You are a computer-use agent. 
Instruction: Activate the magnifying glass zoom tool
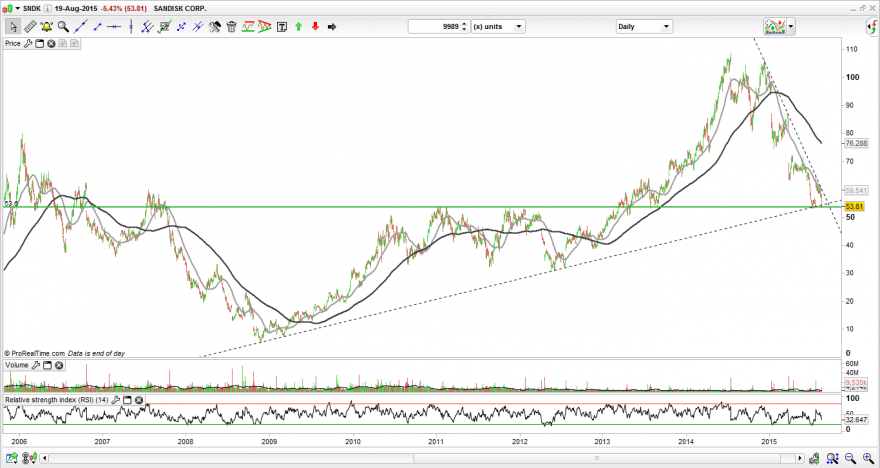(63, 26)
